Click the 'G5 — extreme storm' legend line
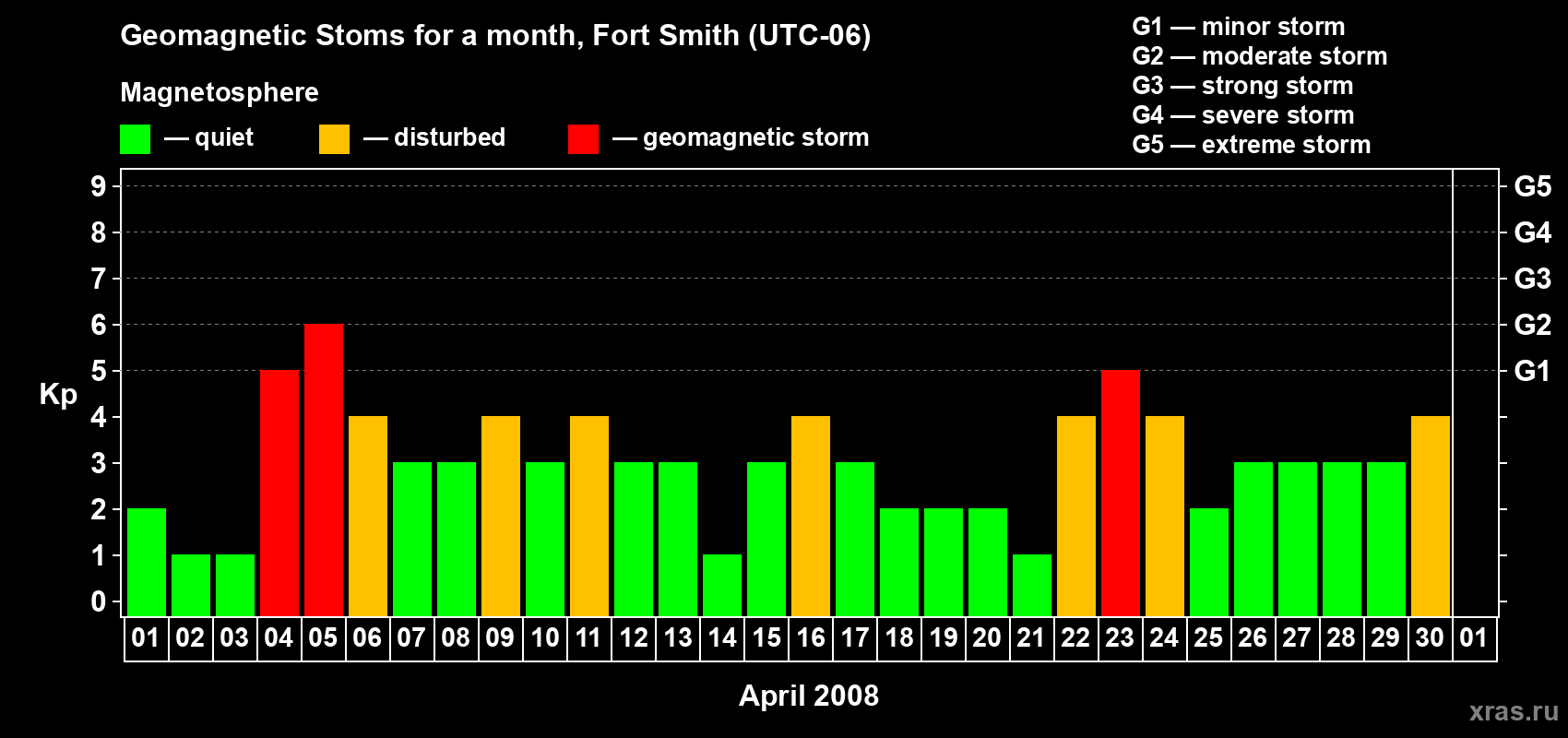The height and width of the screenshot is (738, 1568). click(x=1252, y=145)
